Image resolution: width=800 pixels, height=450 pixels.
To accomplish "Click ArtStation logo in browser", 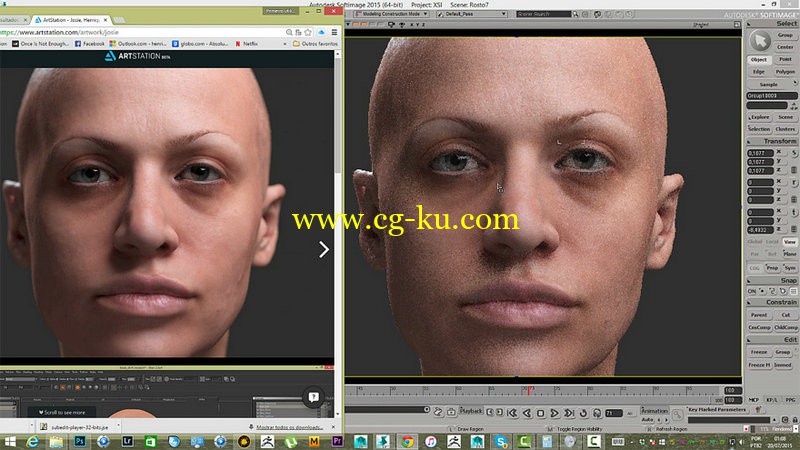I will (x=138, y=56).
